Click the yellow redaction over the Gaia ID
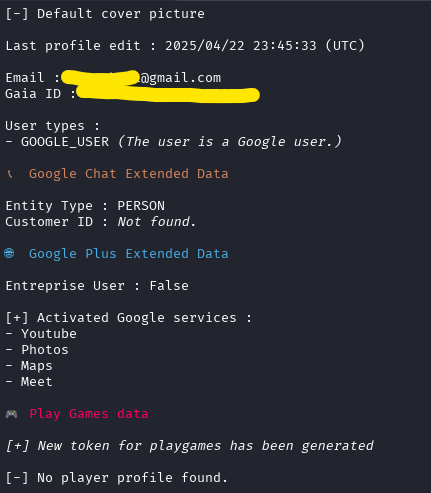 (x=168, y=94)
